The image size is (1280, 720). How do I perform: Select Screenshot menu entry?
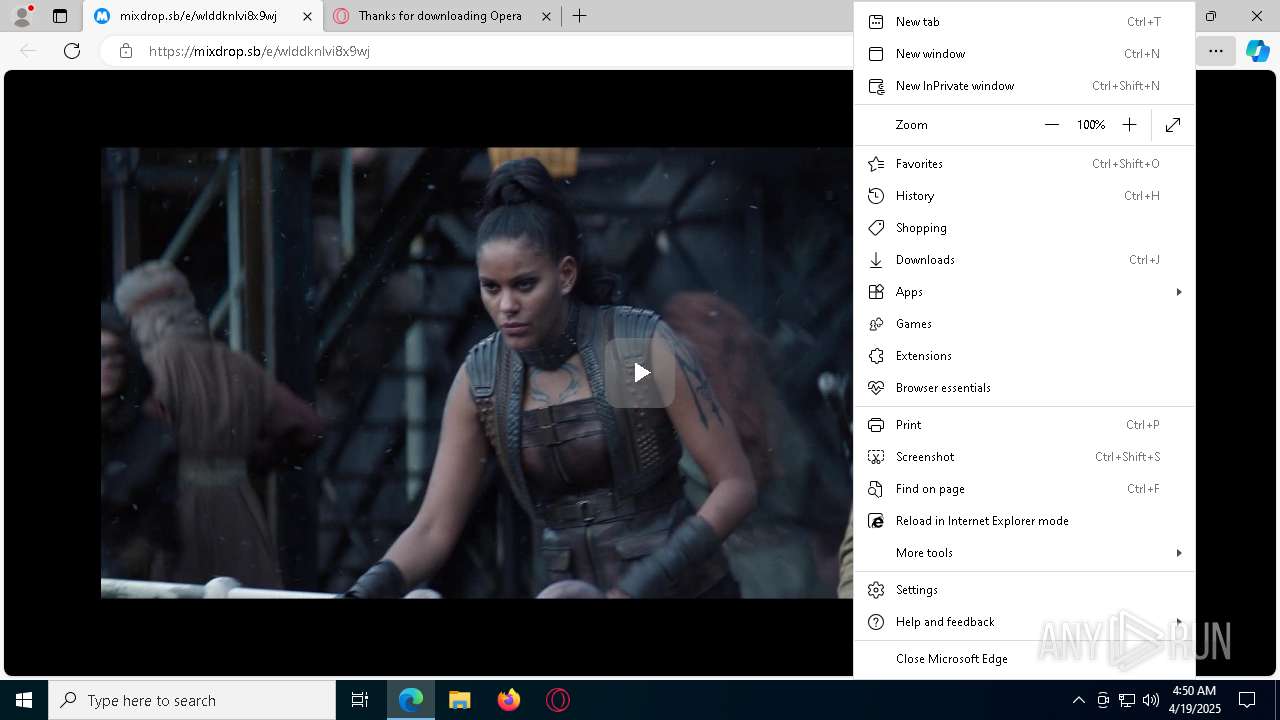[x=1024, y=457]
